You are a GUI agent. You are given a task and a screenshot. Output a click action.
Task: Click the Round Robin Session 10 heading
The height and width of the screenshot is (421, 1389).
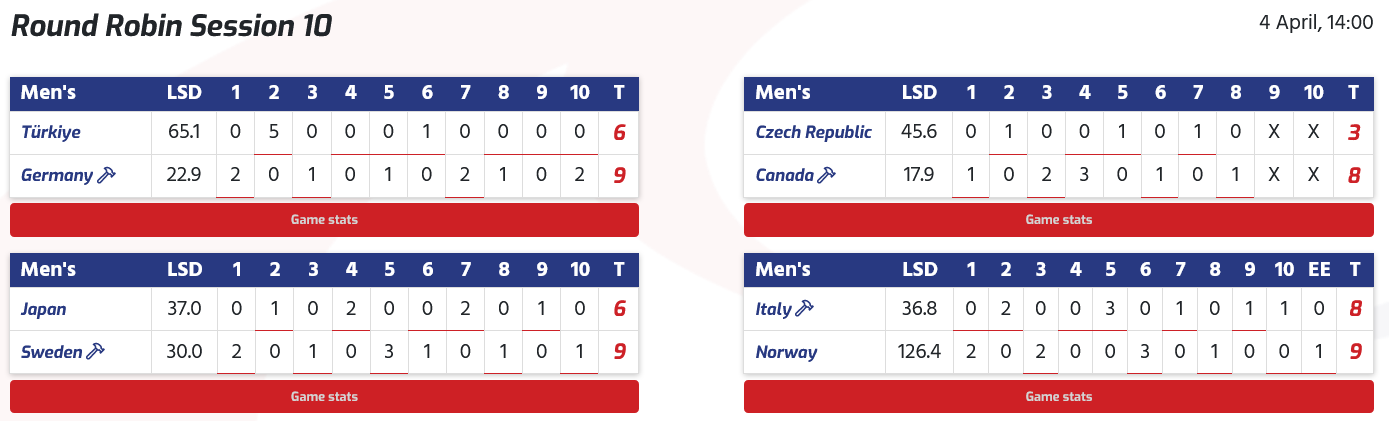[x=171, y=26]
